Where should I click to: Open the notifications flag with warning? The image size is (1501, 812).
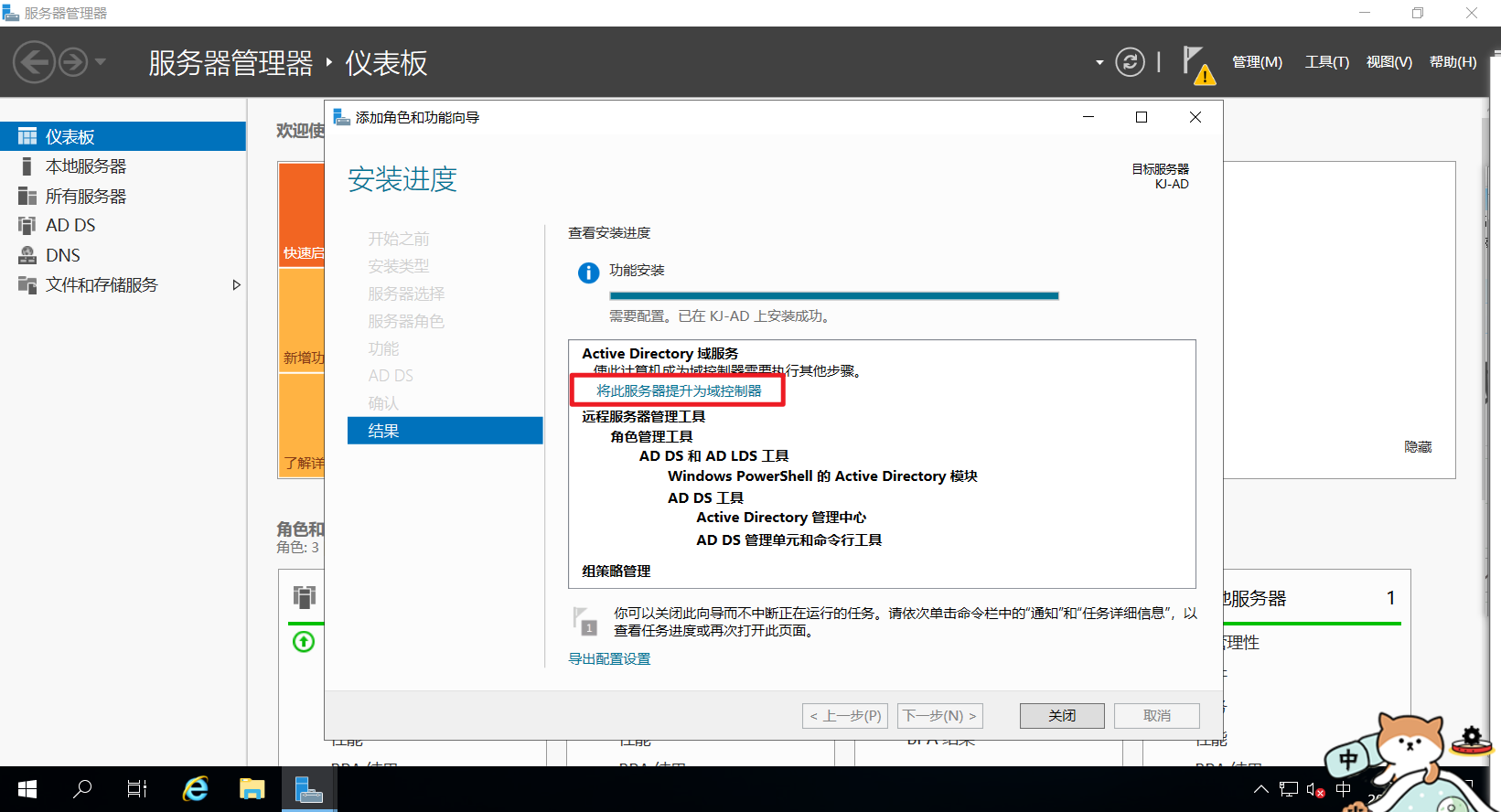[x=1197, y=64]
